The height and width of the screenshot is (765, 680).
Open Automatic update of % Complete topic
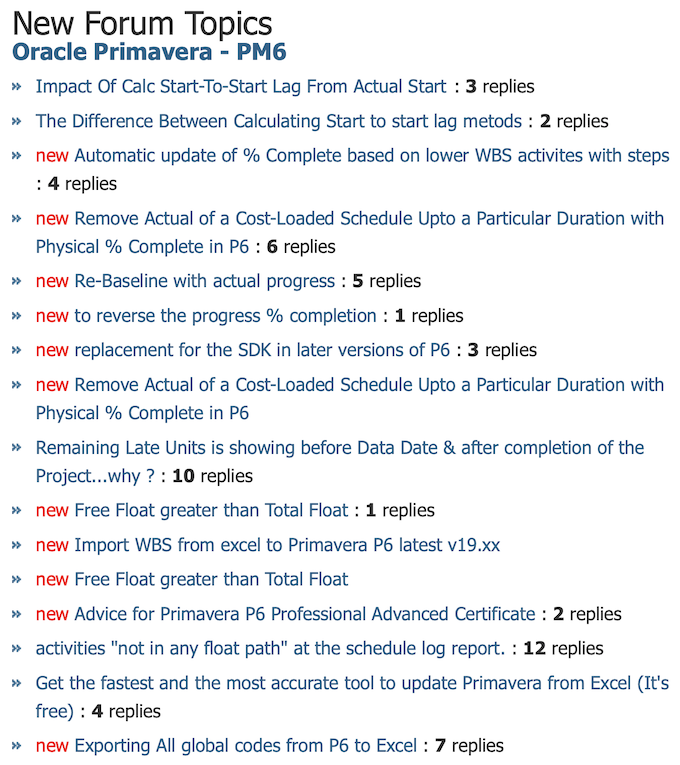click(x=372, y=156)
